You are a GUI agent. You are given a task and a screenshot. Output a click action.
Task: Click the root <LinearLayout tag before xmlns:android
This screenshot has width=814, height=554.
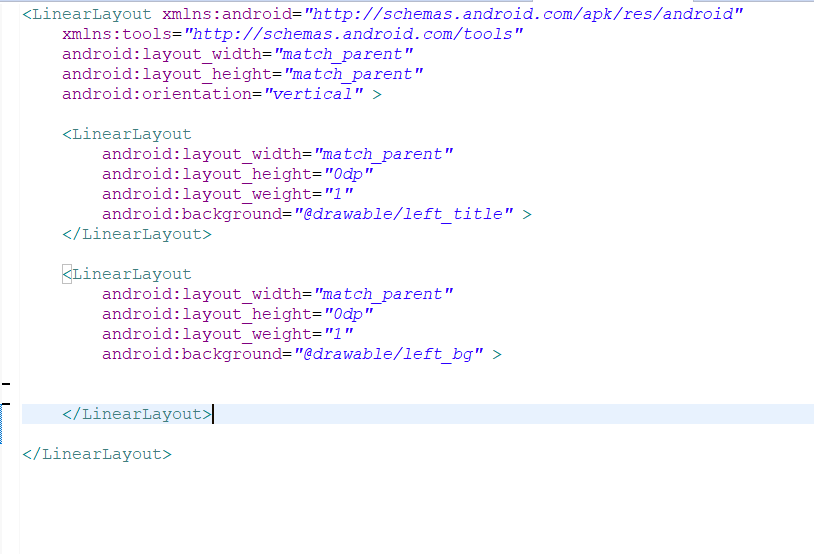click(87, 14)
